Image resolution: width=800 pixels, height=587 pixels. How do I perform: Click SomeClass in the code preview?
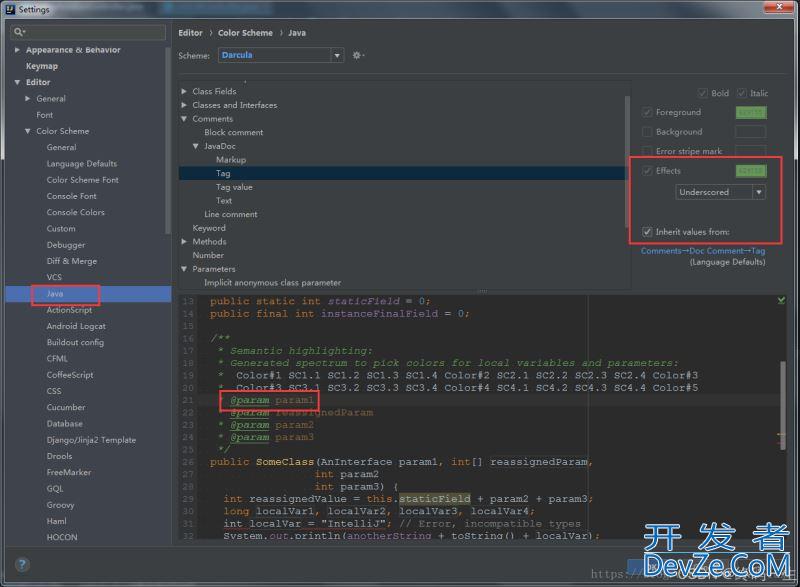point(285,462)
